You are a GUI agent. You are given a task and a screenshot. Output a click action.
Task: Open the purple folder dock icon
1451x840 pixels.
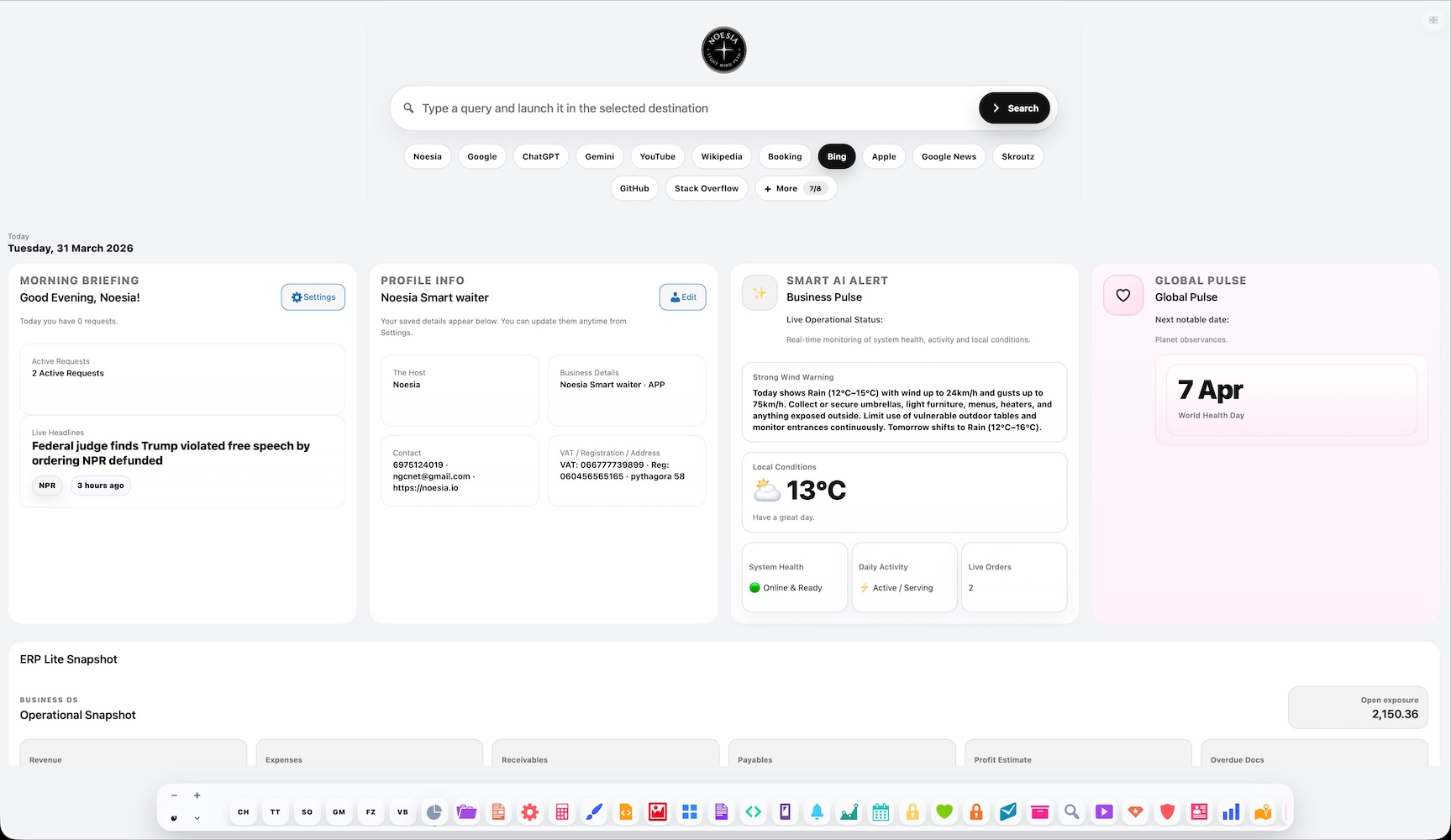point(466,812)
